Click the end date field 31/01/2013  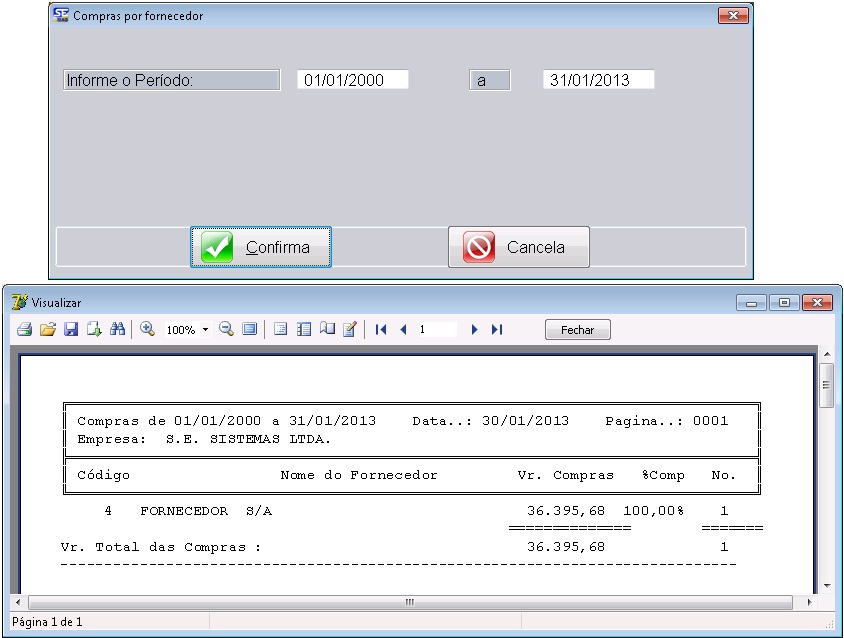(598, 80)
